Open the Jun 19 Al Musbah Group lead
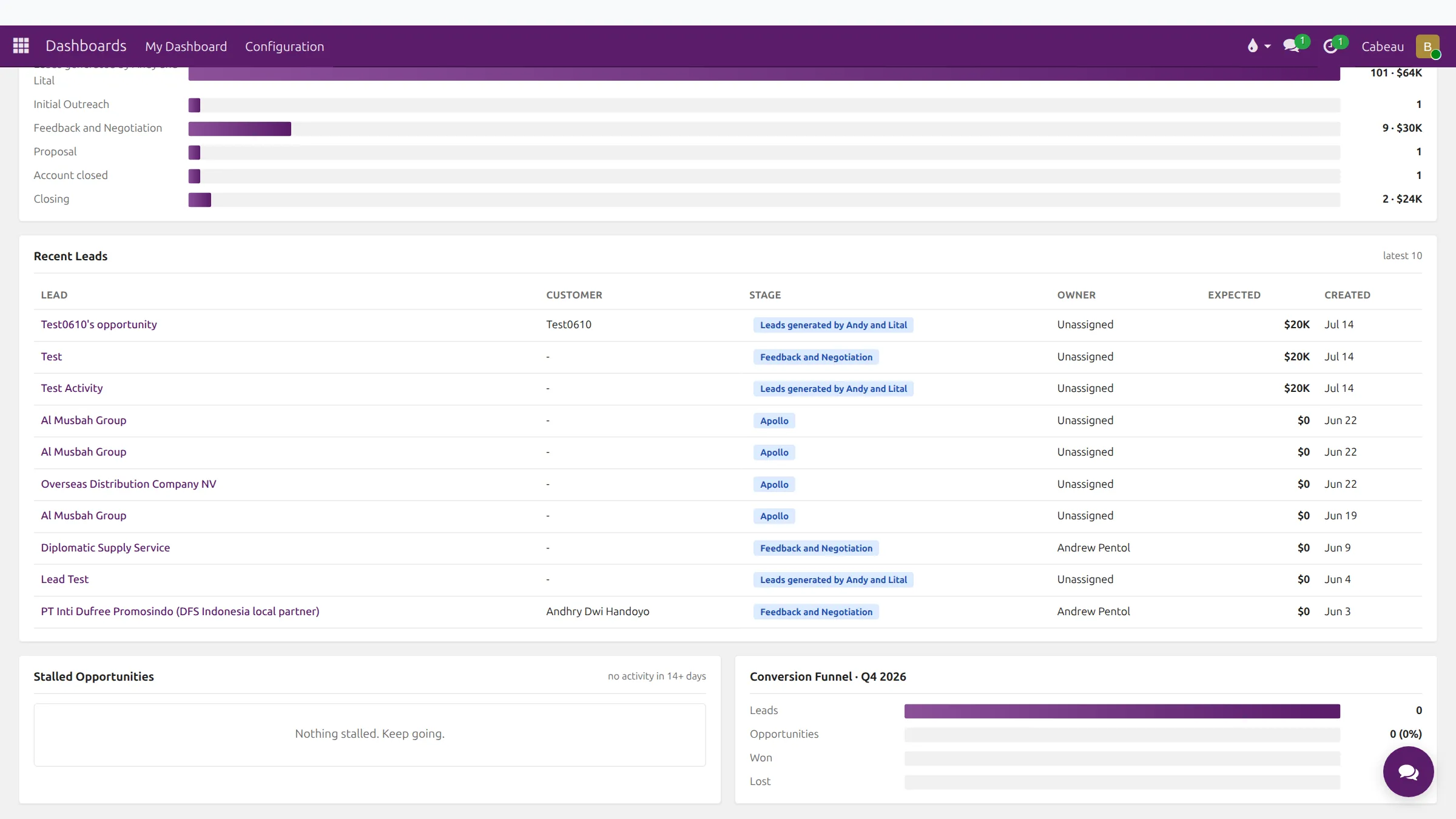 pyautogui.click(x=84, y=516)
